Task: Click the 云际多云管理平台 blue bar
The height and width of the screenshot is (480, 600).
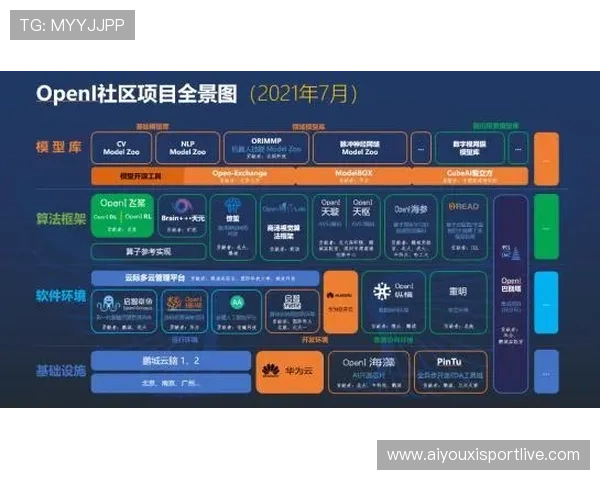Action: pos(205,278)
